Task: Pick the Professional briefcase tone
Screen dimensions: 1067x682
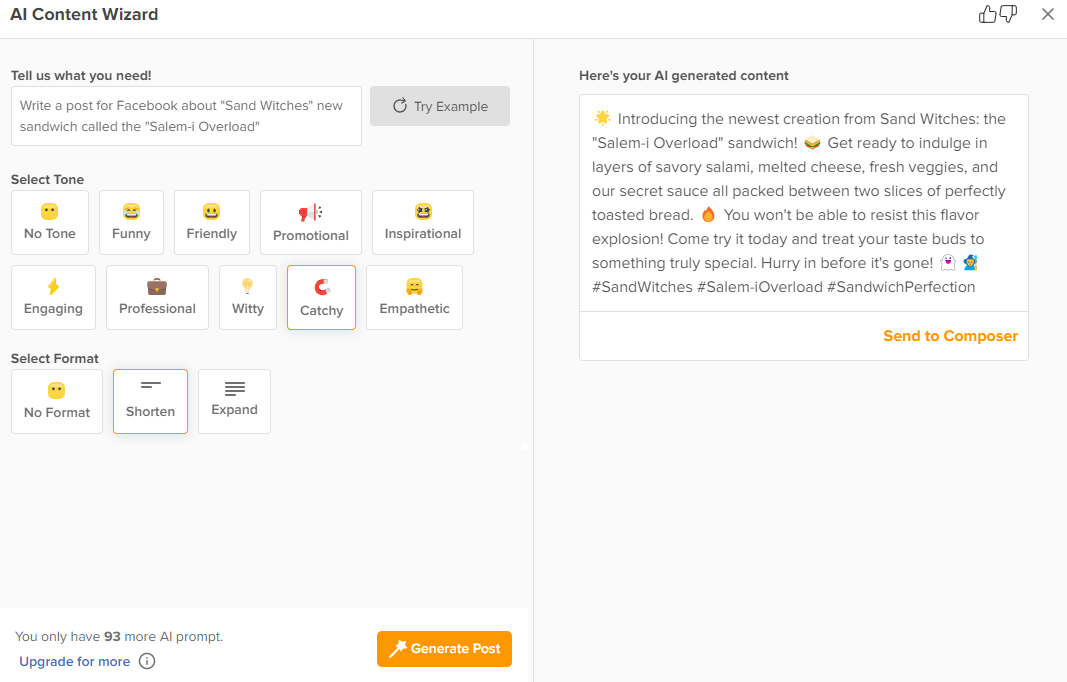Action: pos(157,296)
